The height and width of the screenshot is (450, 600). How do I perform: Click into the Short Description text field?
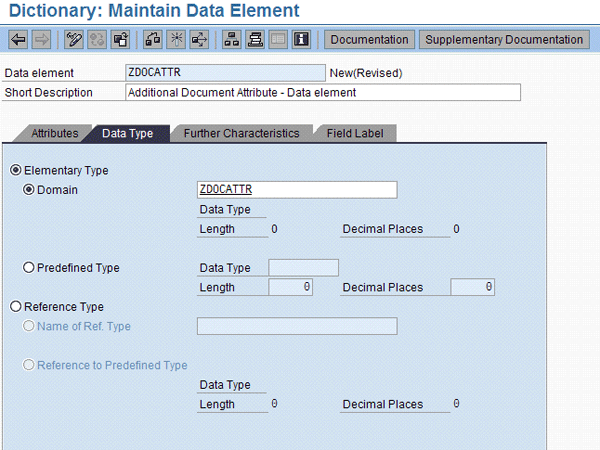[322, 93]
